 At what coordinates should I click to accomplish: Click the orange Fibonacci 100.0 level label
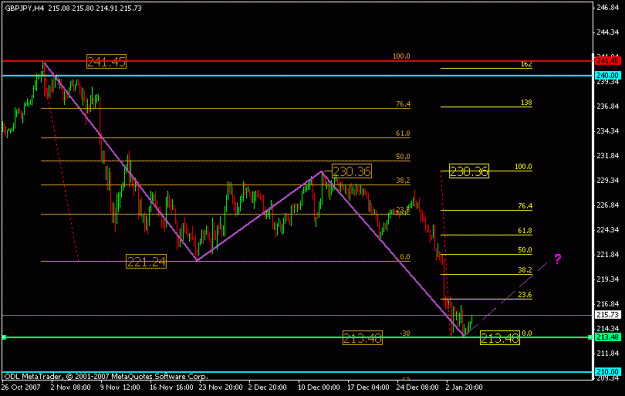401,56
